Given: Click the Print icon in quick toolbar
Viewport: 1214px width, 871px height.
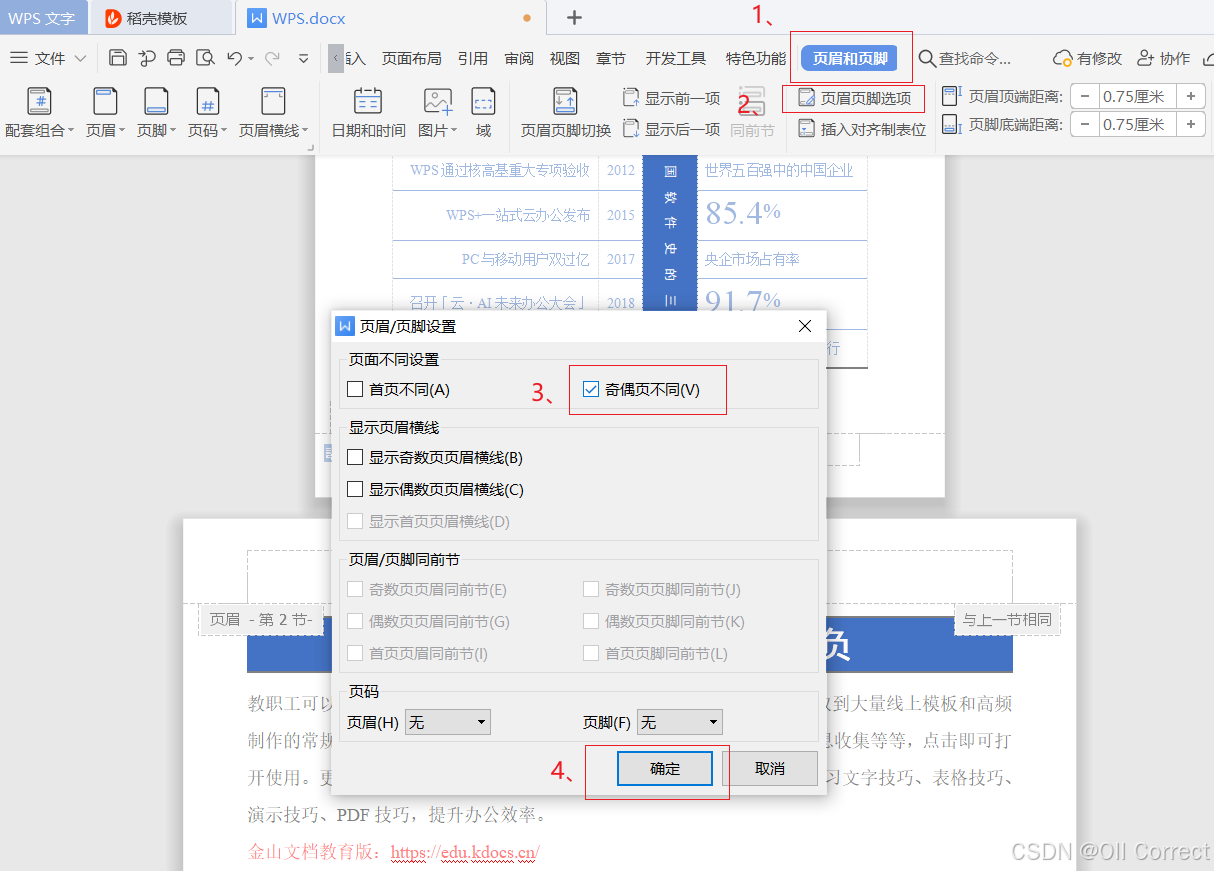Looking at the screenshot, I should (176, 57).
